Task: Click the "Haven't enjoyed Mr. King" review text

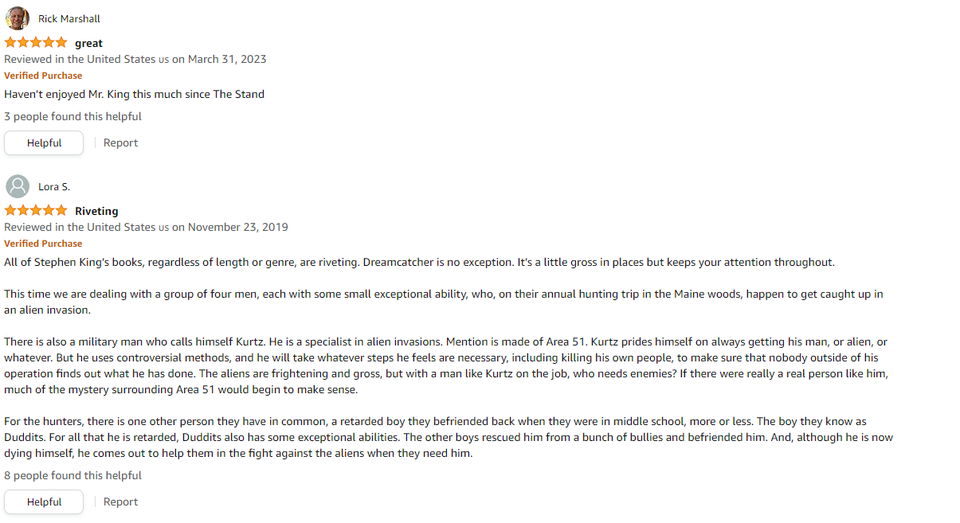Action: click(134, 94)
